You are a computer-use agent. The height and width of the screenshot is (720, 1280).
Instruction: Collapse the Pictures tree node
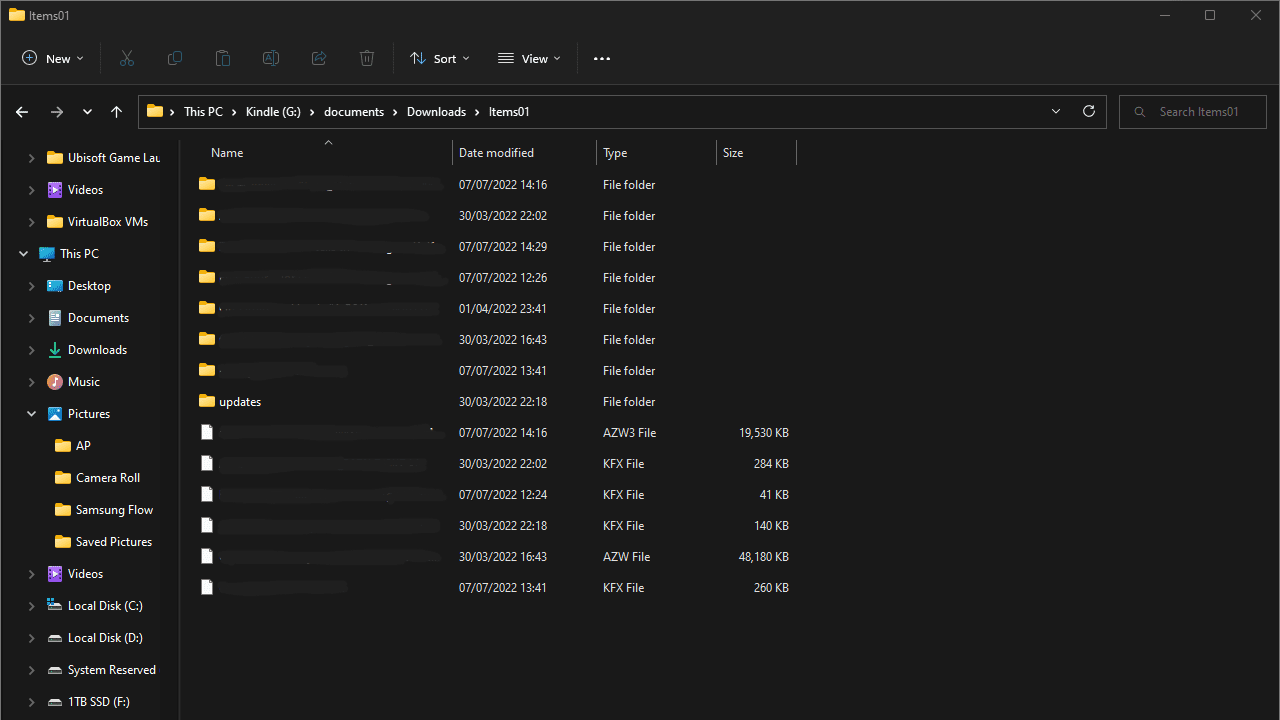pyautogui.click(x=31, y=414)
